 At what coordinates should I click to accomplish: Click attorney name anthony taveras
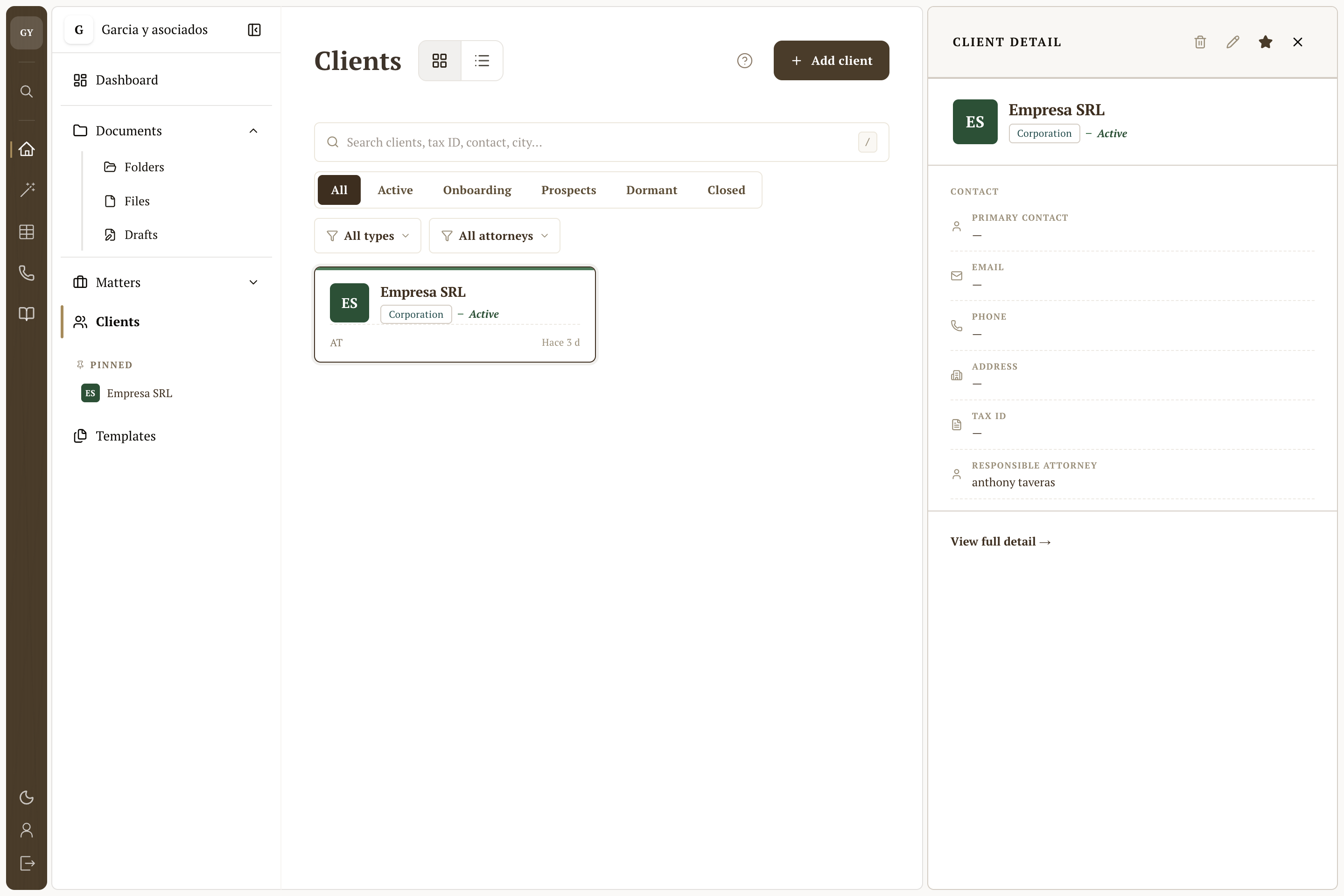(x=1013, y=482)
